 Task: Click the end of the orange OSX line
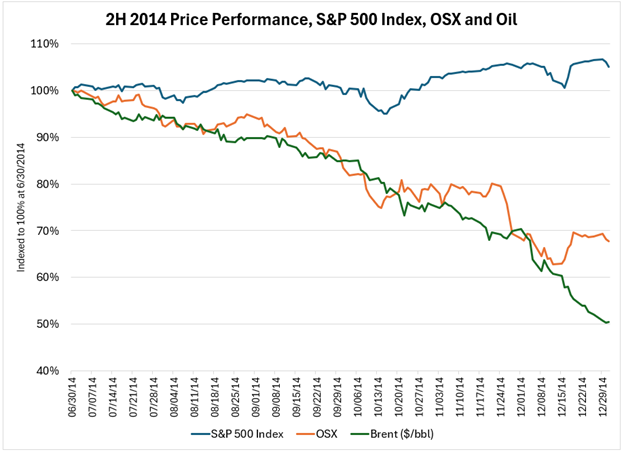(610, 241)
